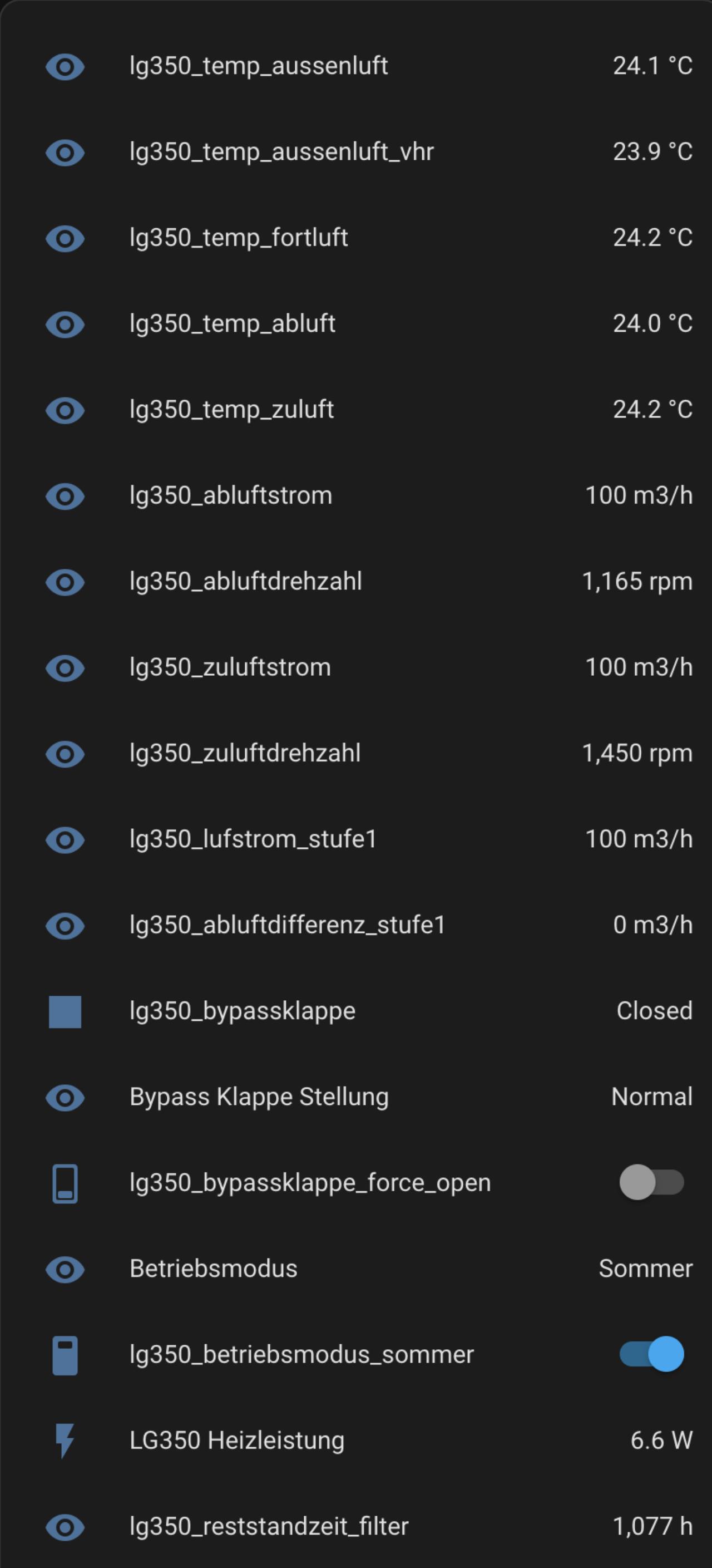This screenshot has width=712, height=1568.
Task: Click the eye icon next to Betriebsmodus
Action: pos(65,1270)
